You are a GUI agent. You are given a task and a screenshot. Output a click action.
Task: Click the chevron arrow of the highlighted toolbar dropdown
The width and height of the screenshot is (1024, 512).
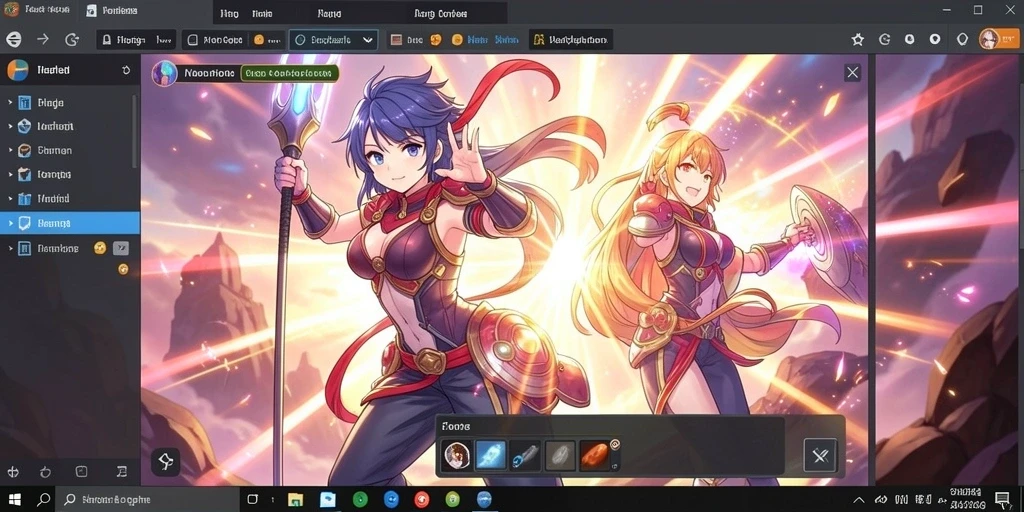click(368, 40)
